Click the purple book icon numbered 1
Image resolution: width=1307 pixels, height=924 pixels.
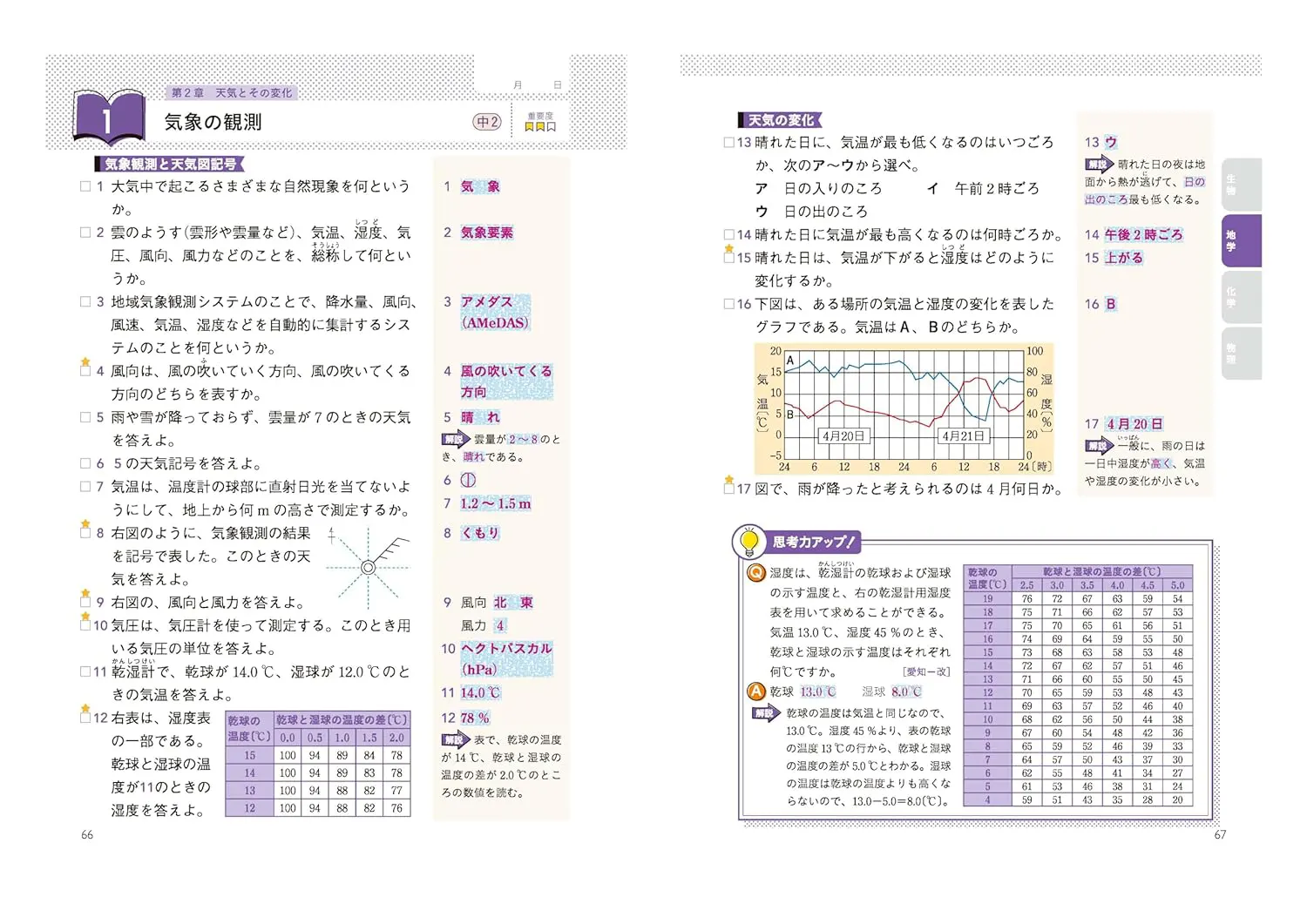click(x=110, y=117)
